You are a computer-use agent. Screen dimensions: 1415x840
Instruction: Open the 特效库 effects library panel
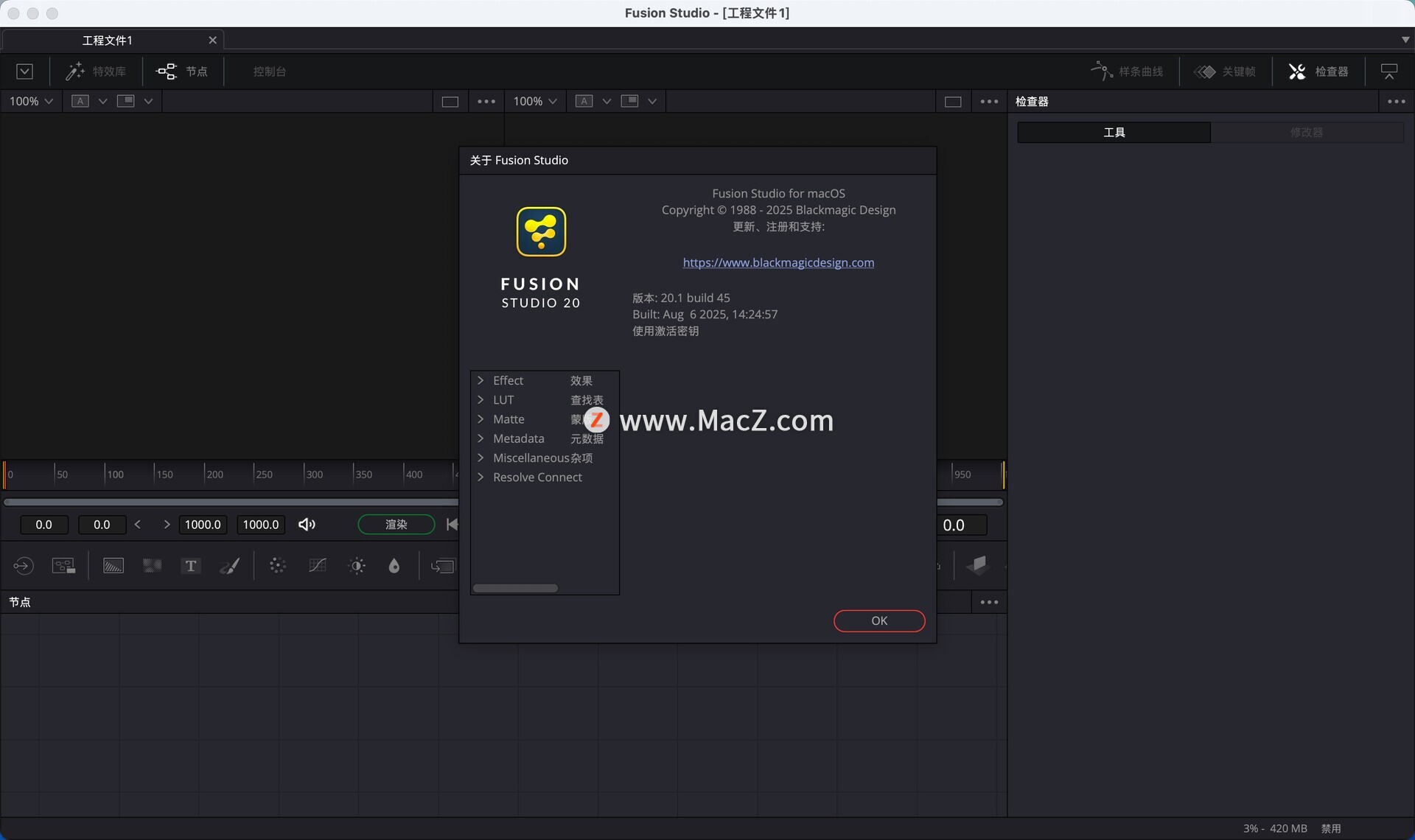(96, 71)
